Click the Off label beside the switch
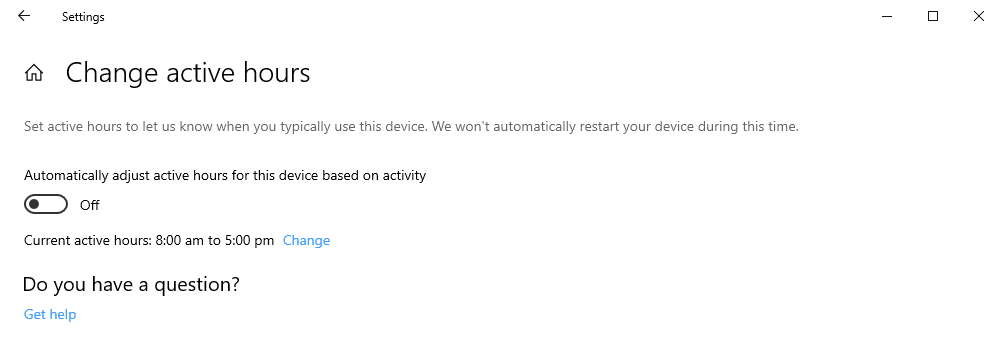1002x363 pixels. tap(89, 205)
